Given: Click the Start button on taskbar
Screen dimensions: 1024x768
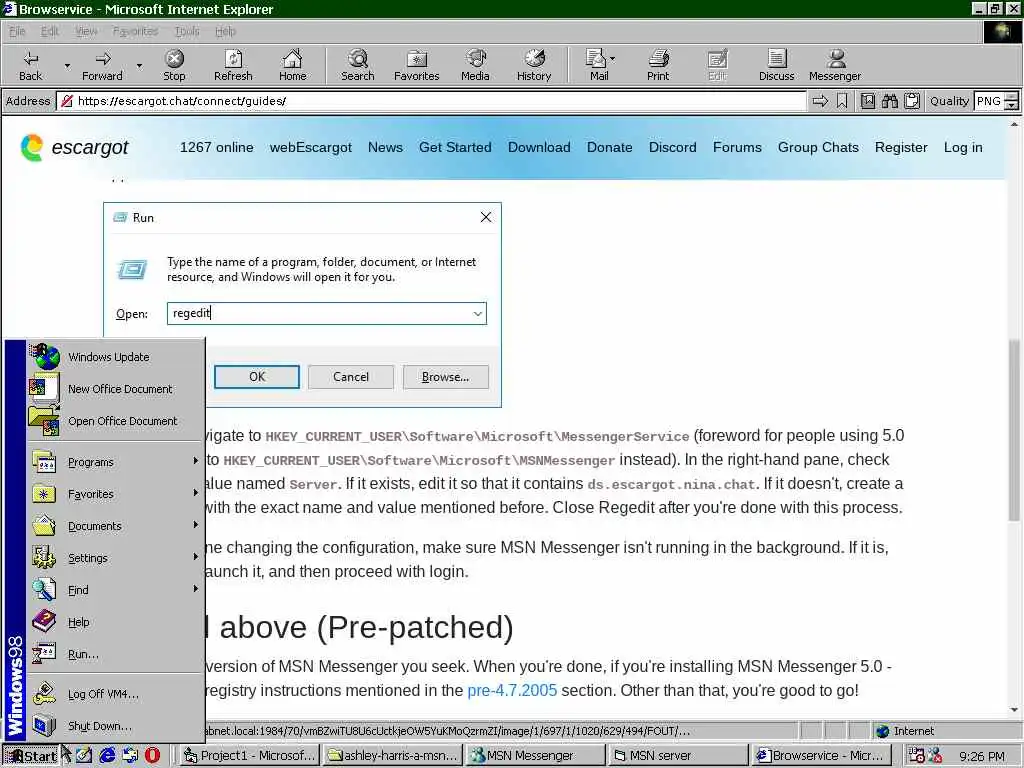Looking at the screenshot, I should 31,756.
